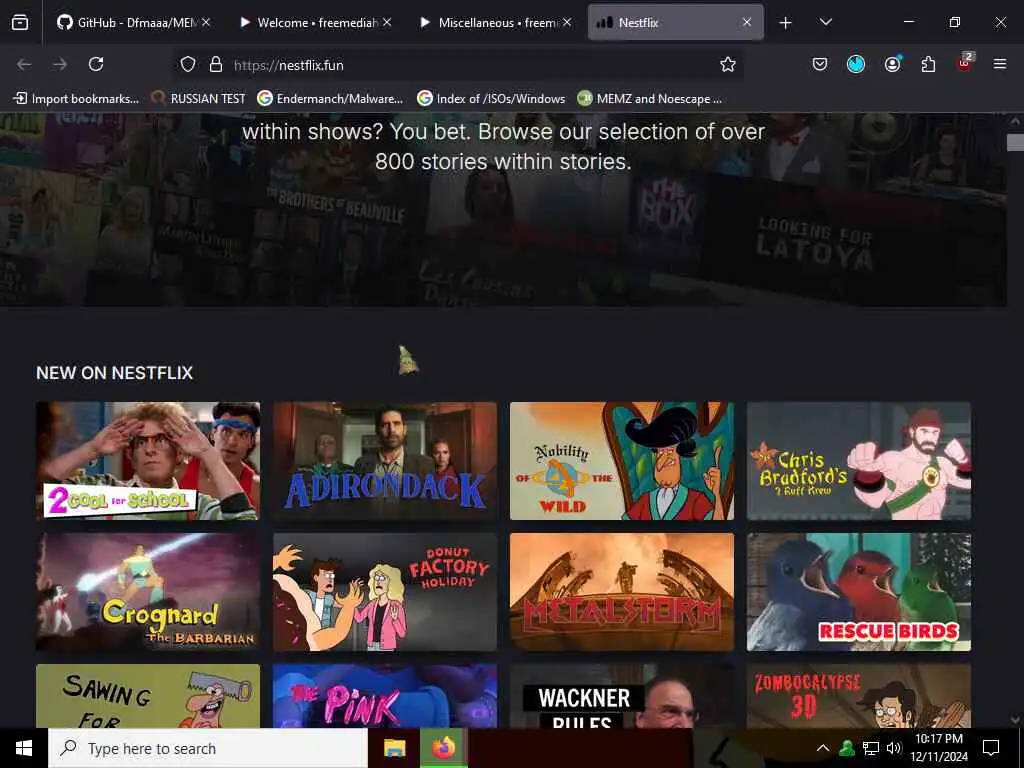Open the Firefox account icon
The height and width of the screenshot is (768, 1024).
pyautogui.click(x=892, y=64)
